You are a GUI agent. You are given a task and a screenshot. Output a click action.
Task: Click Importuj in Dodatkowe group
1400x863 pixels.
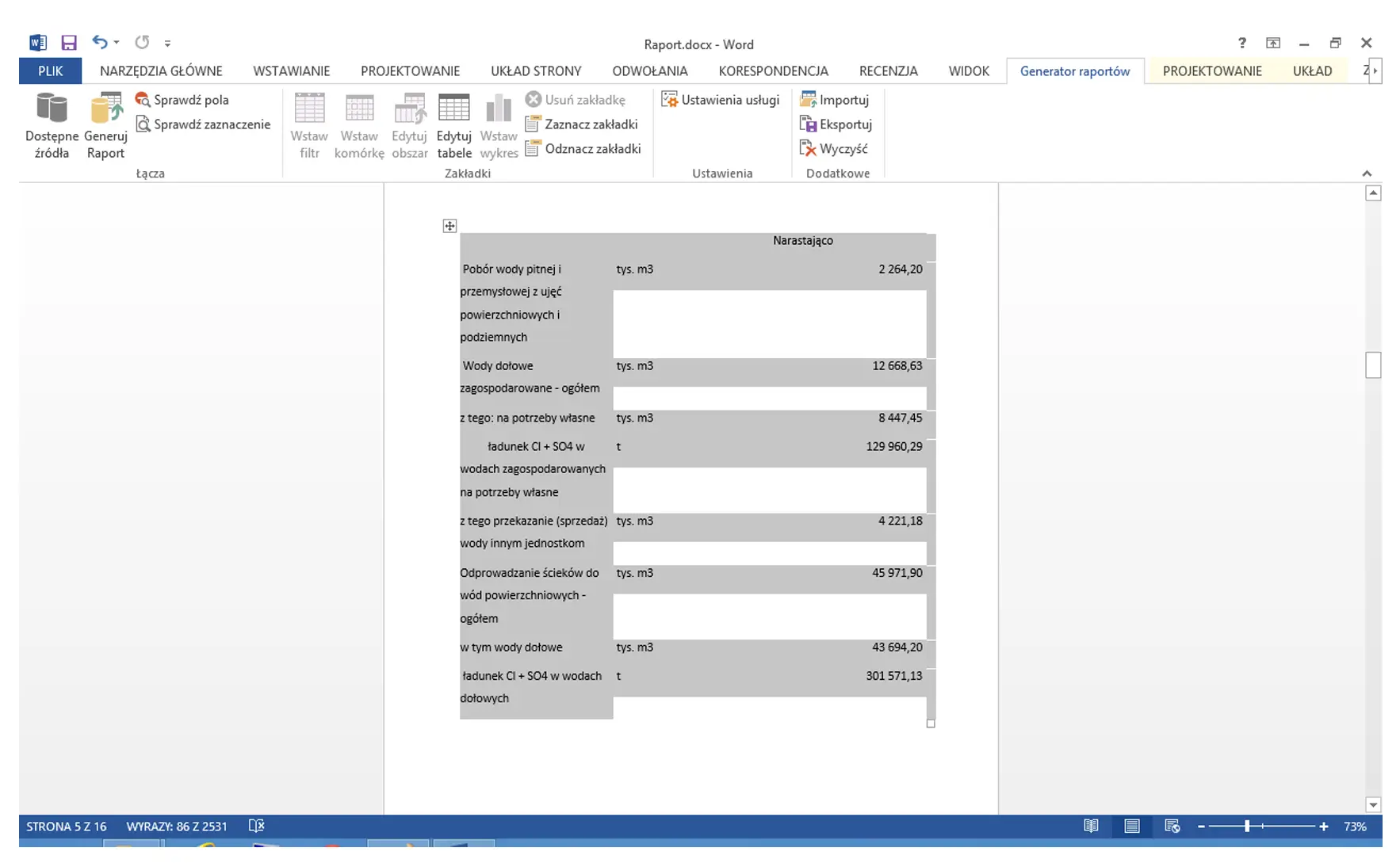pos(835,100)
